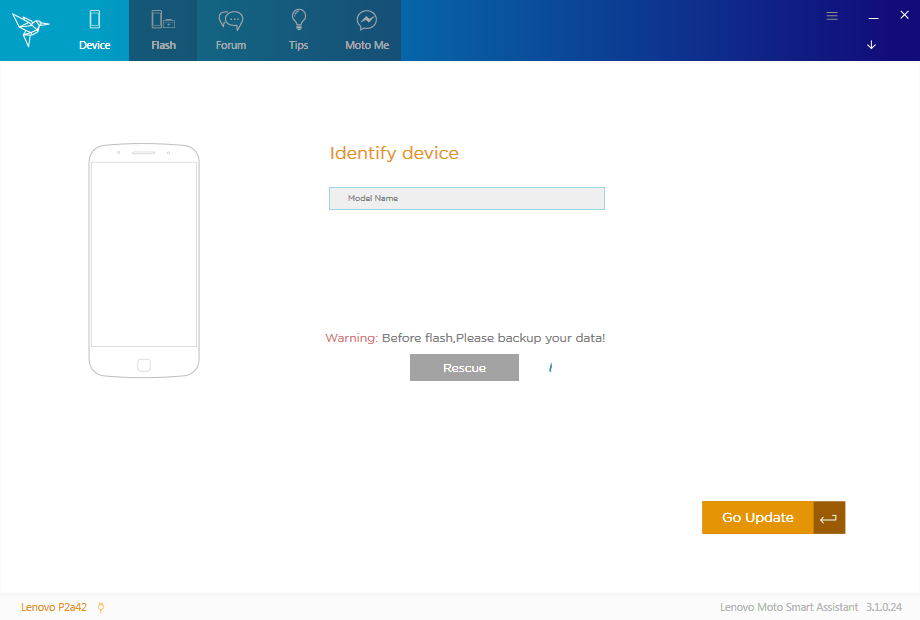The image size is (920, 620).
Task: Click the version number 3.1.0.24 text
Action: 884,607
